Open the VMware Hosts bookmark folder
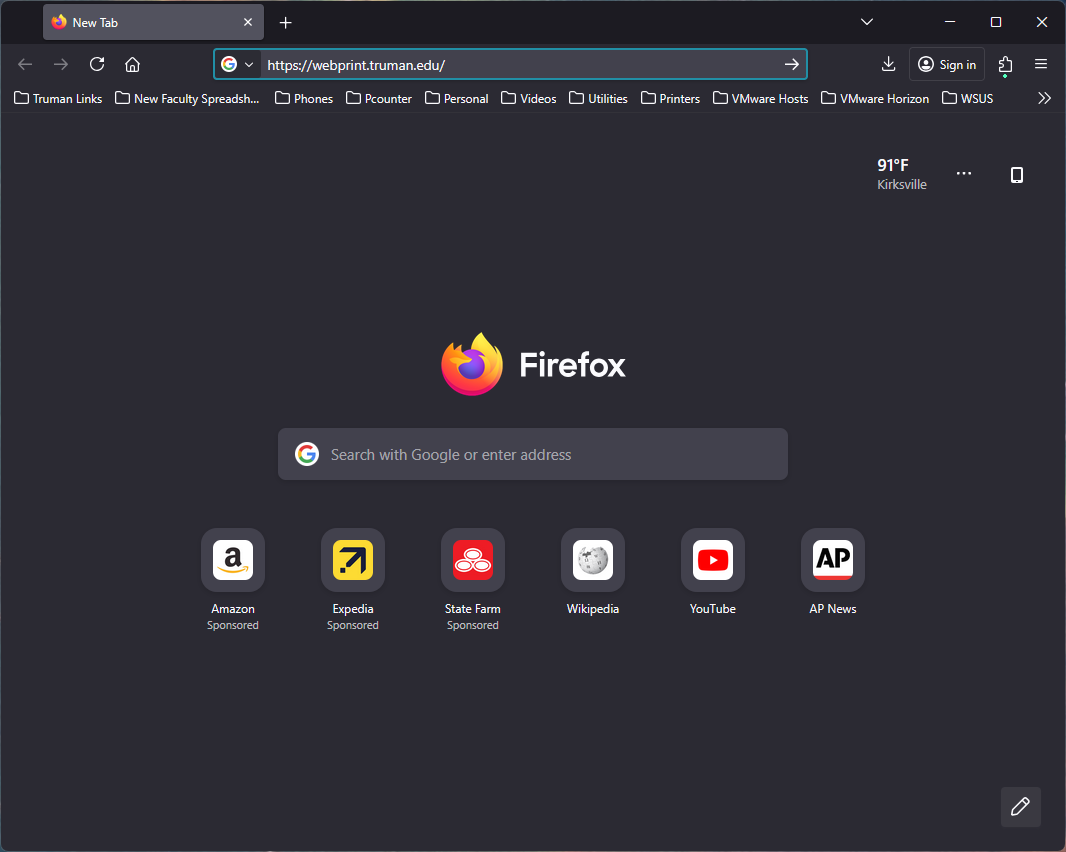Viewport: 1066px width, 852px height. coord(761,99)
